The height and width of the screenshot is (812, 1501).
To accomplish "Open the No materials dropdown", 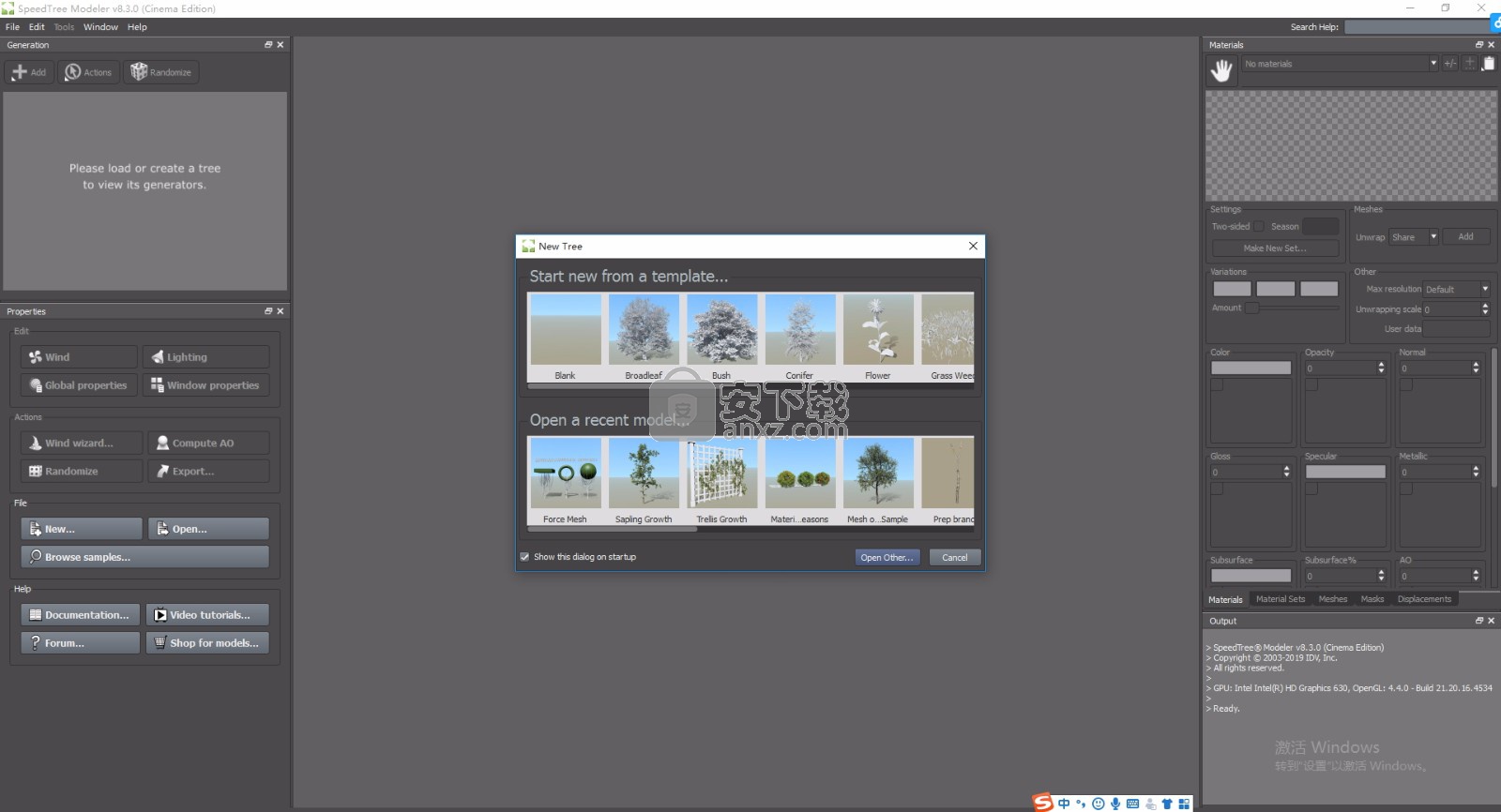I will click(1341, 64).
